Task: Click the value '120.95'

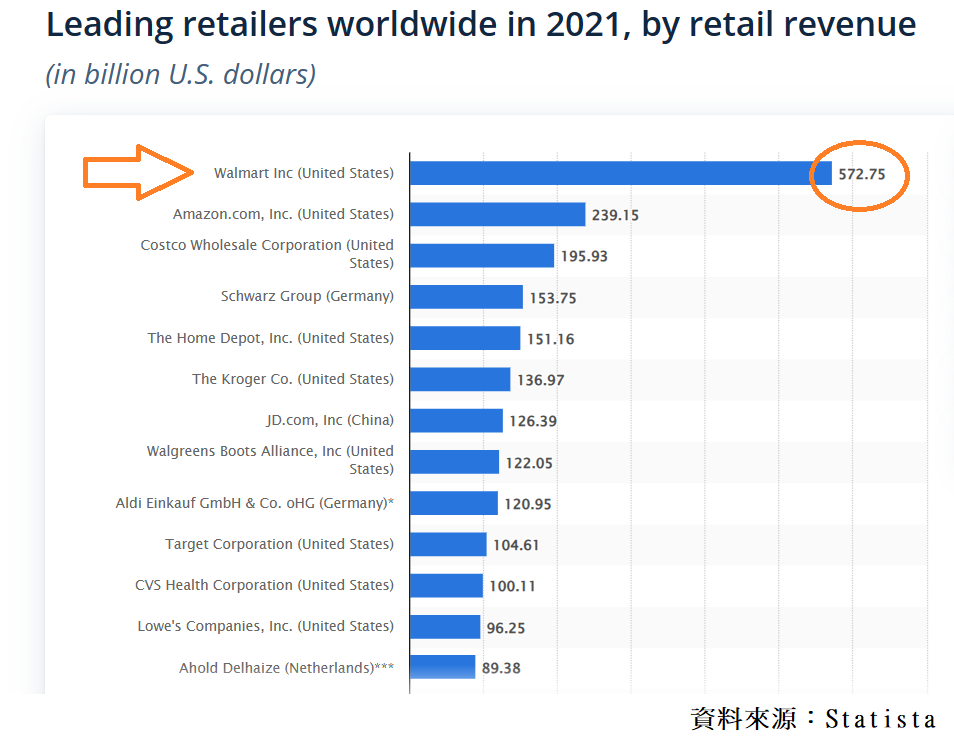Action: [x=527, y=504]
